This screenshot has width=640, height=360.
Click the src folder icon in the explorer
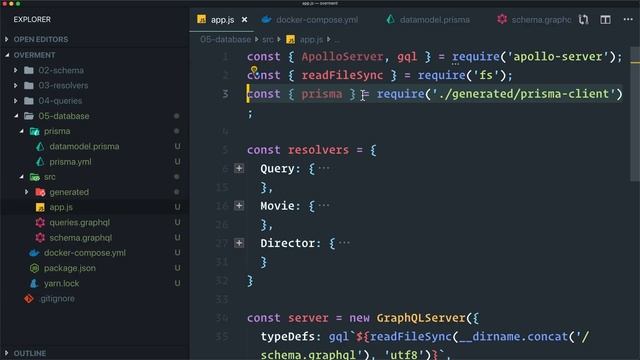click(x=34, y=177)
